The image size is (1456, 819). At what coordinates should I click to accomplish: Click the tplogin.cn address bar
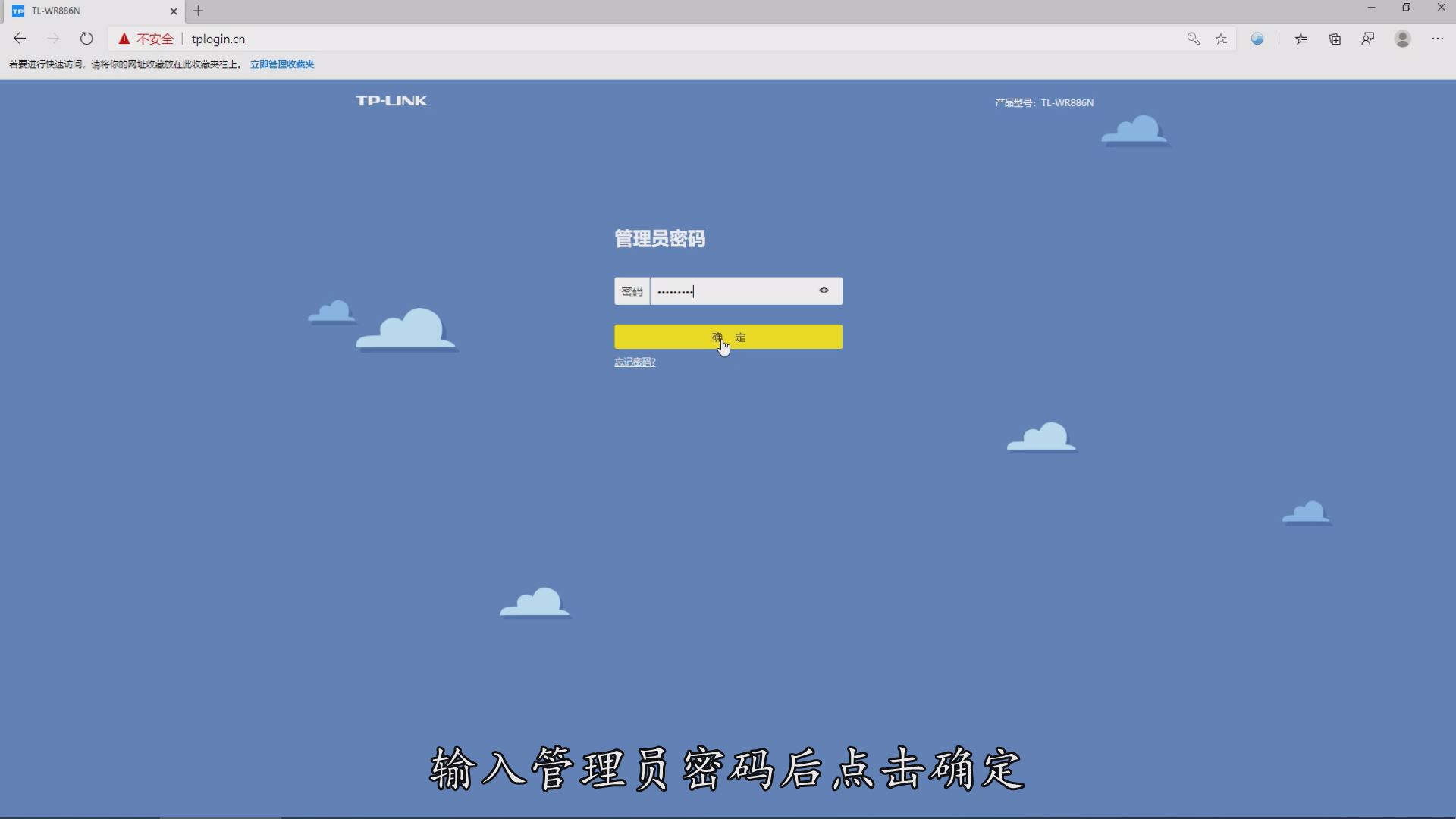(218, 39)
